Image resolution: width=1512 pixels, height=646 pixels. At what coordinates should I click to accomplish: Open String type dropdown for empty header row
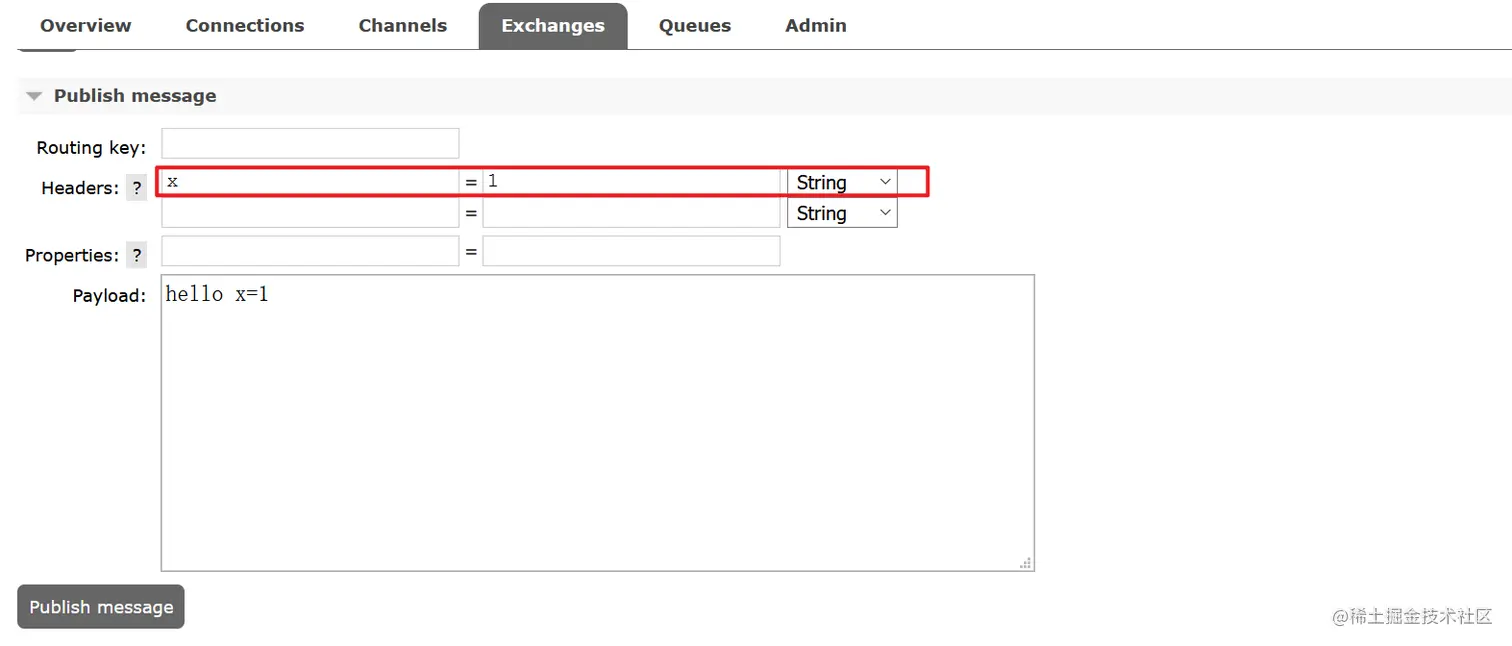click(x=842, y=213)
